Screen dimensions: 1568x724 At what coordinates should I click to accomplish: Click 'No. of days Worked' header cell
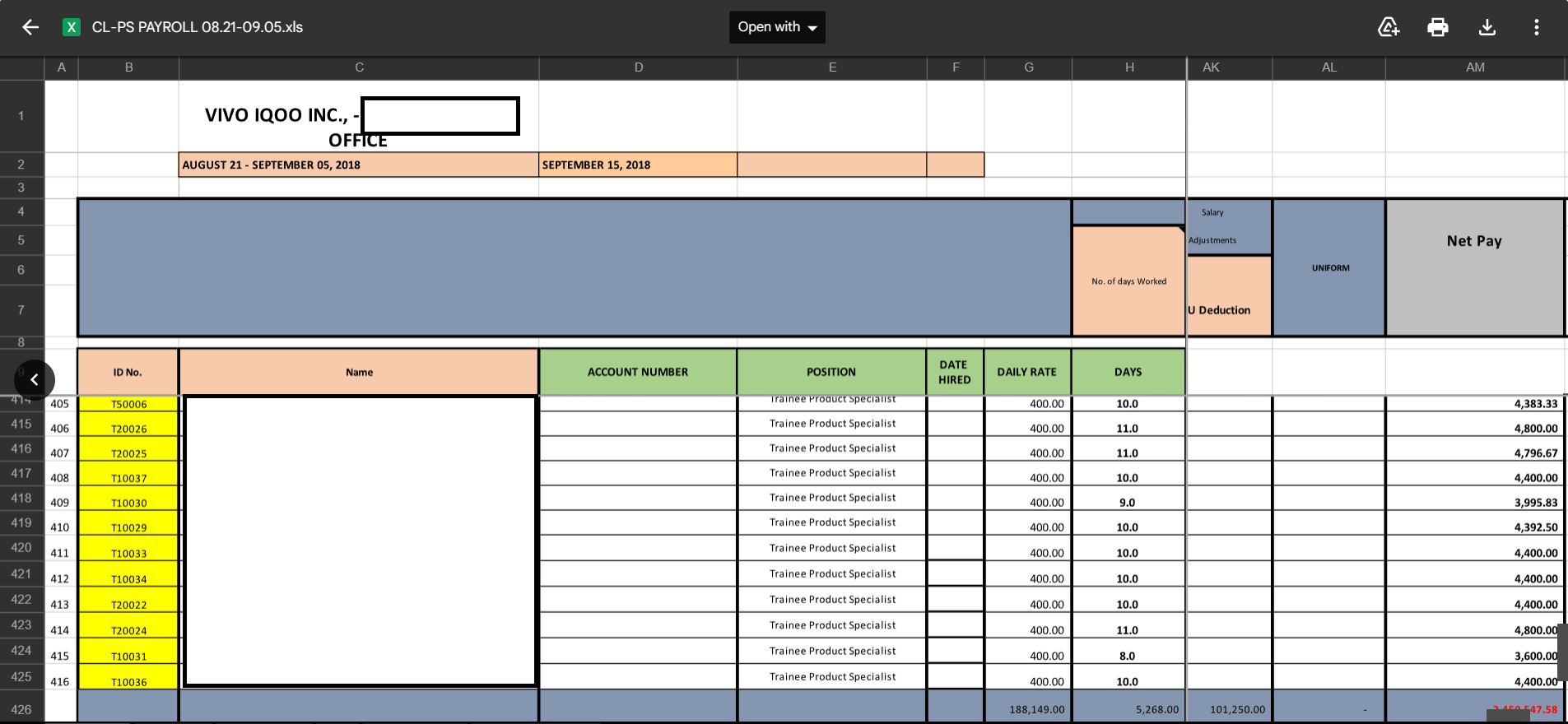[x=1128, y=281]
